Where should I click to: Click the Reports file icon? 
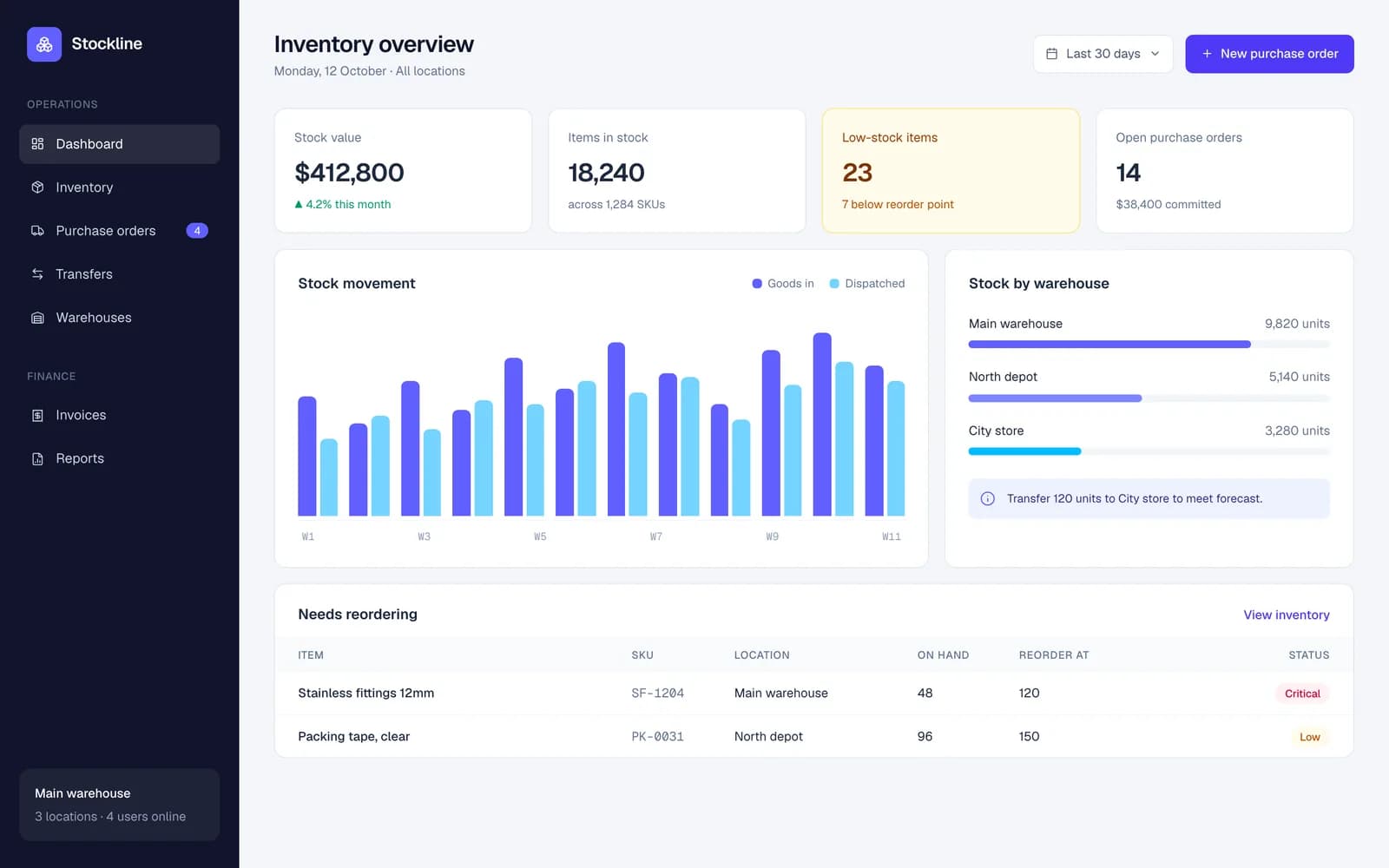point(37,459)
